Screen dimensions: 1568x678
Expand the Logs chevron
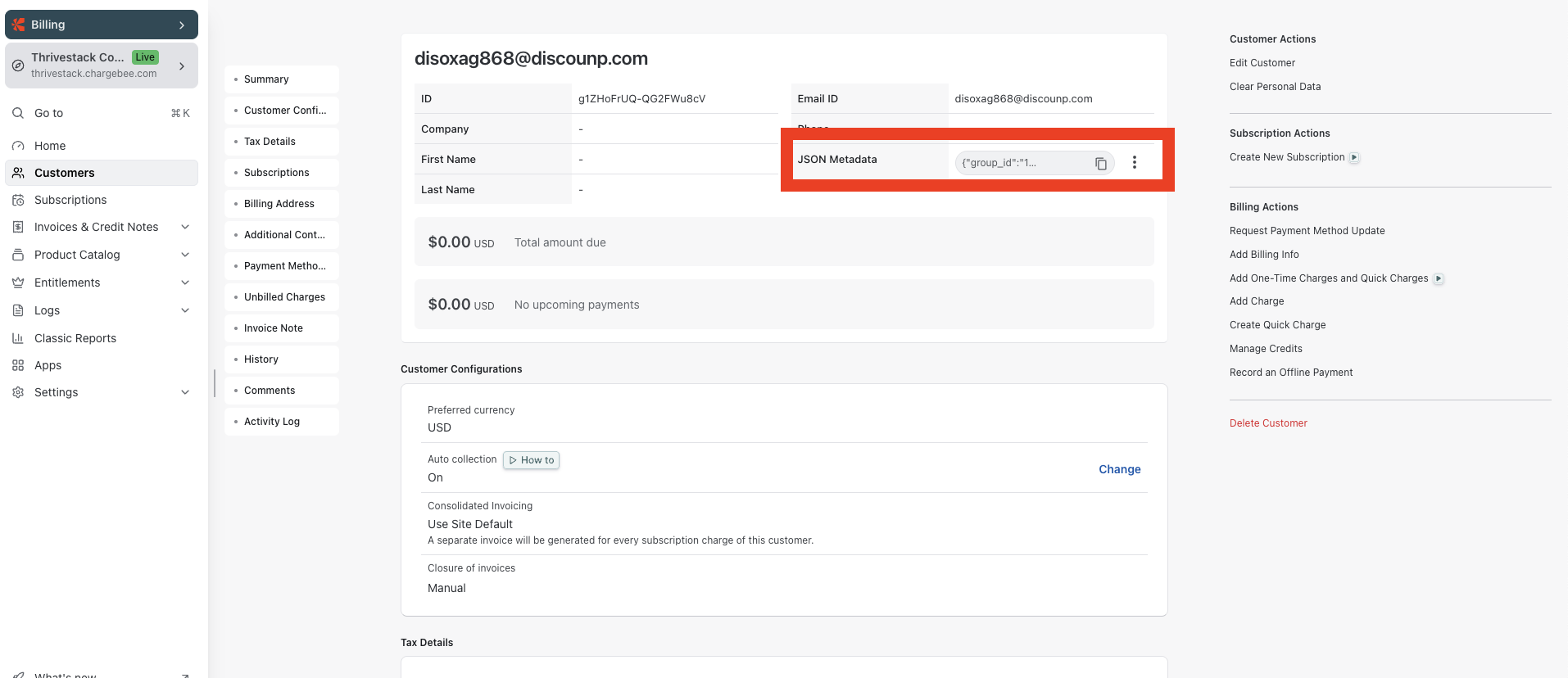point(185,310)
